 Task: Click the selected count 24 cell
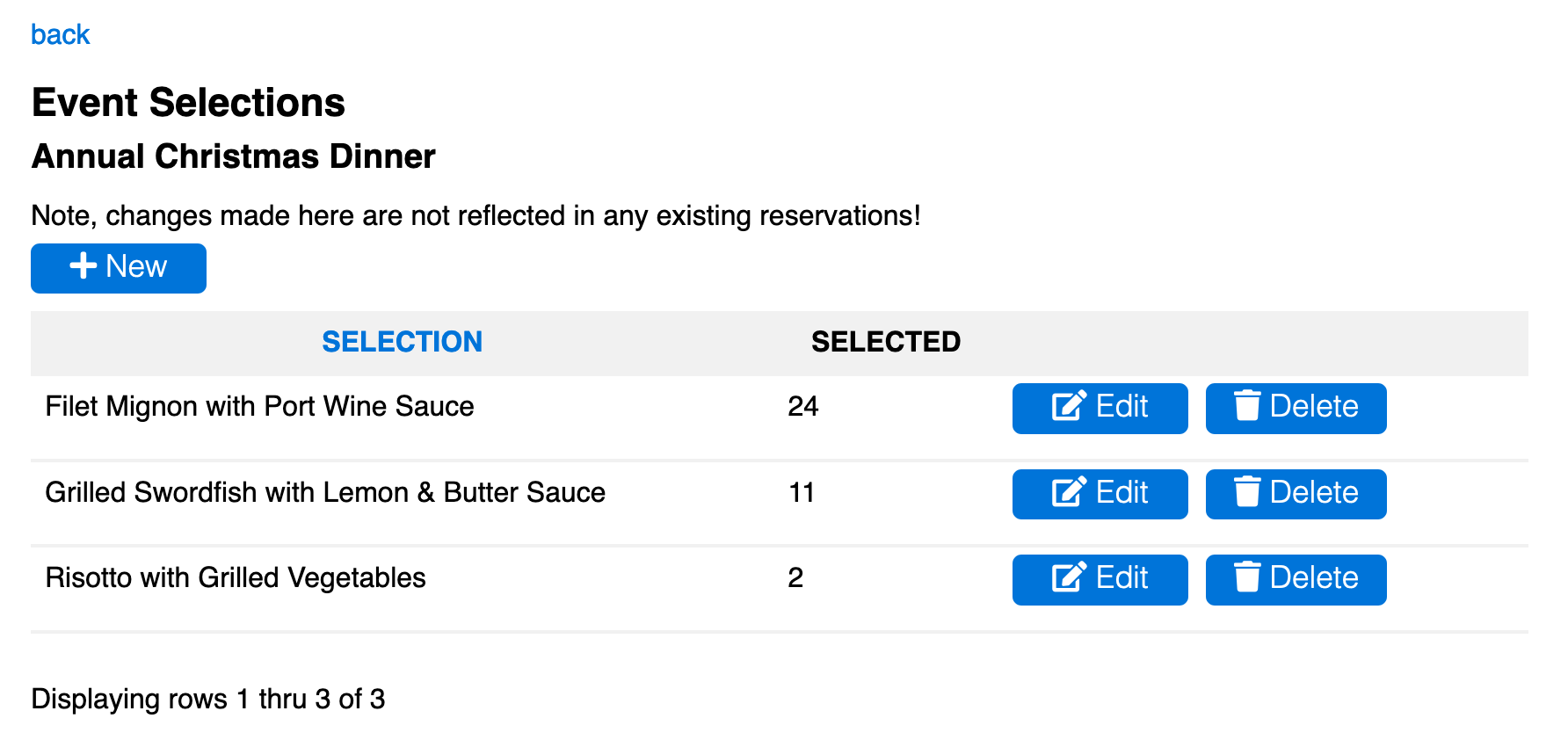click(803, 406)
